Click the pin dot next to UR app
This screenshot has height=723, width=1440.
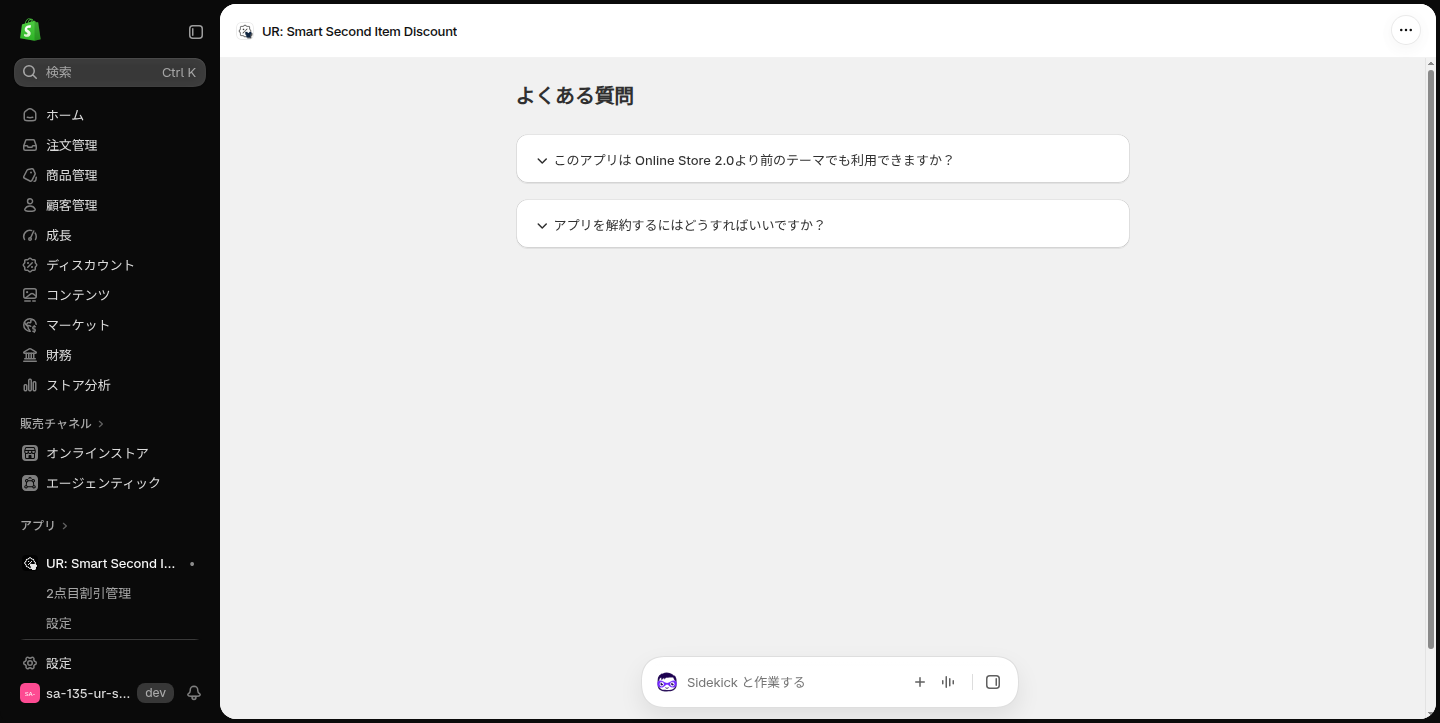[192, 564]
